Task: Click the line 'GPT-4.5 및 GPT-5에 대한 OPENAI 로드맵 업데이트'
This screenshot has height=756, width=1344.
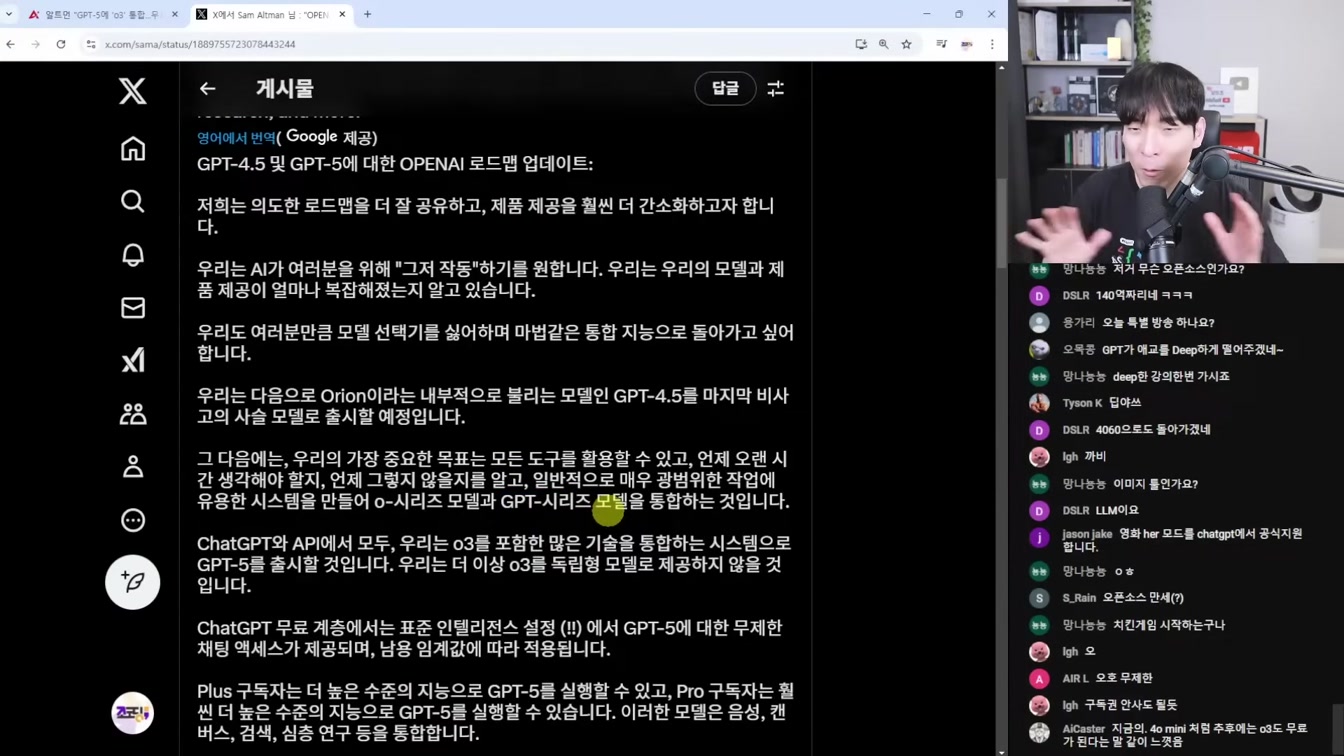Action: 395,164
